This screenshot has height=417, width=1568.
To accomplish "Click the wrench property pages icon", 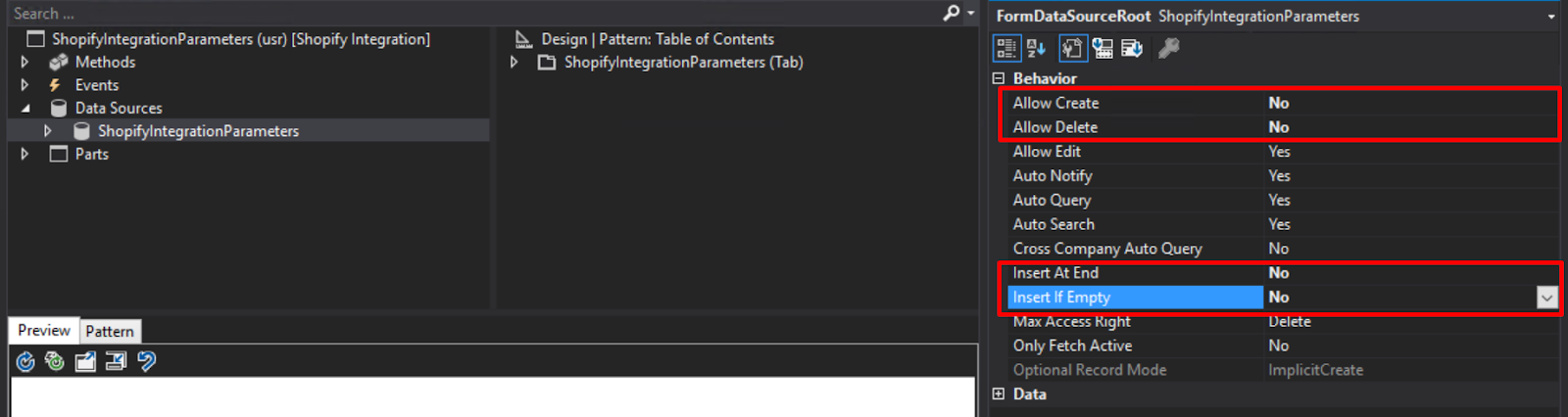I will pos(1168,48).
